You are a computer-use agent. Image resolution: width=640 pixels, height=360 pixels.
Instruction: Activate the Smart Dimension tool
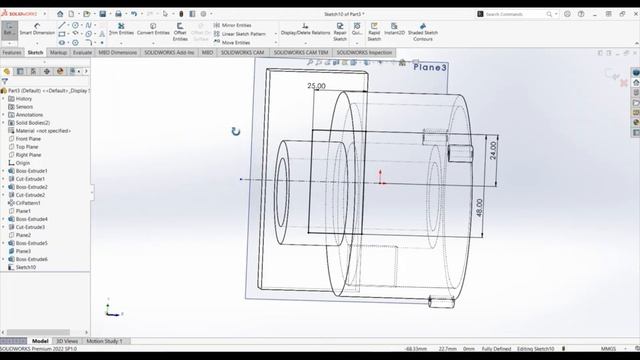click(x=37, y=29)
